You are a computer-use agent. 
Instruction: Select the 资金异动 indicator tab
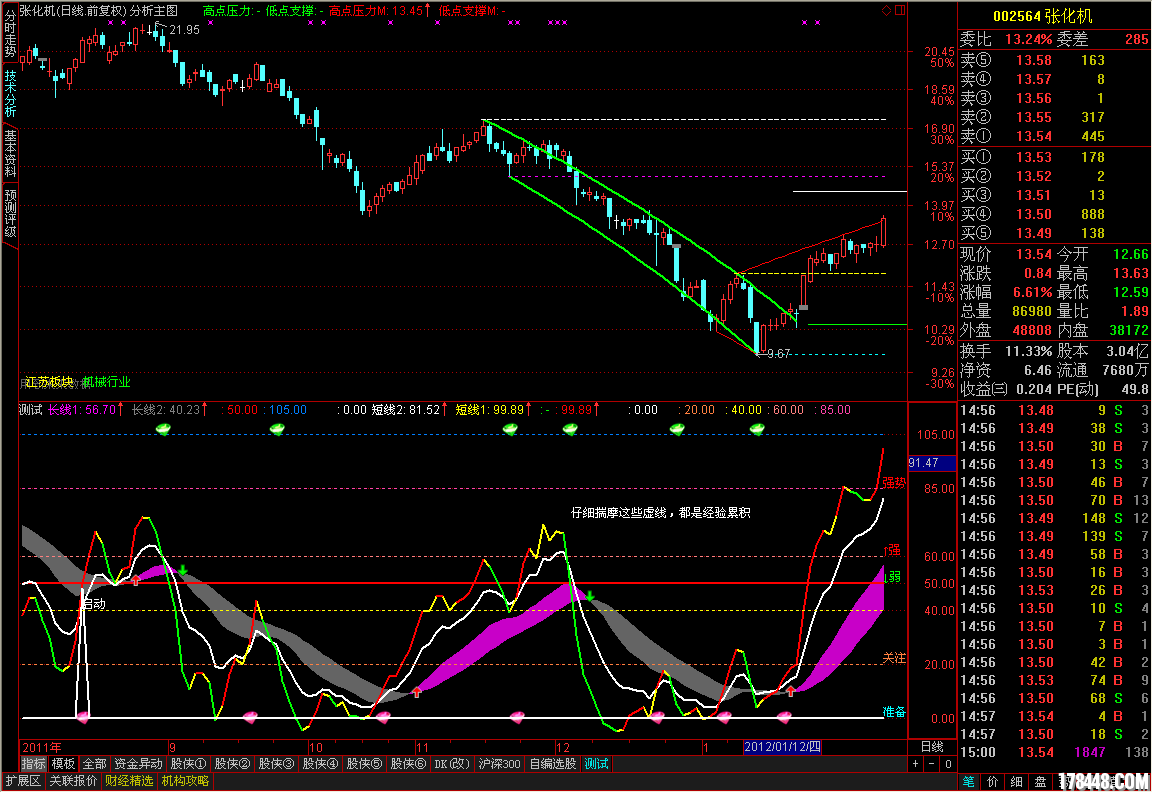coord(138,764)
